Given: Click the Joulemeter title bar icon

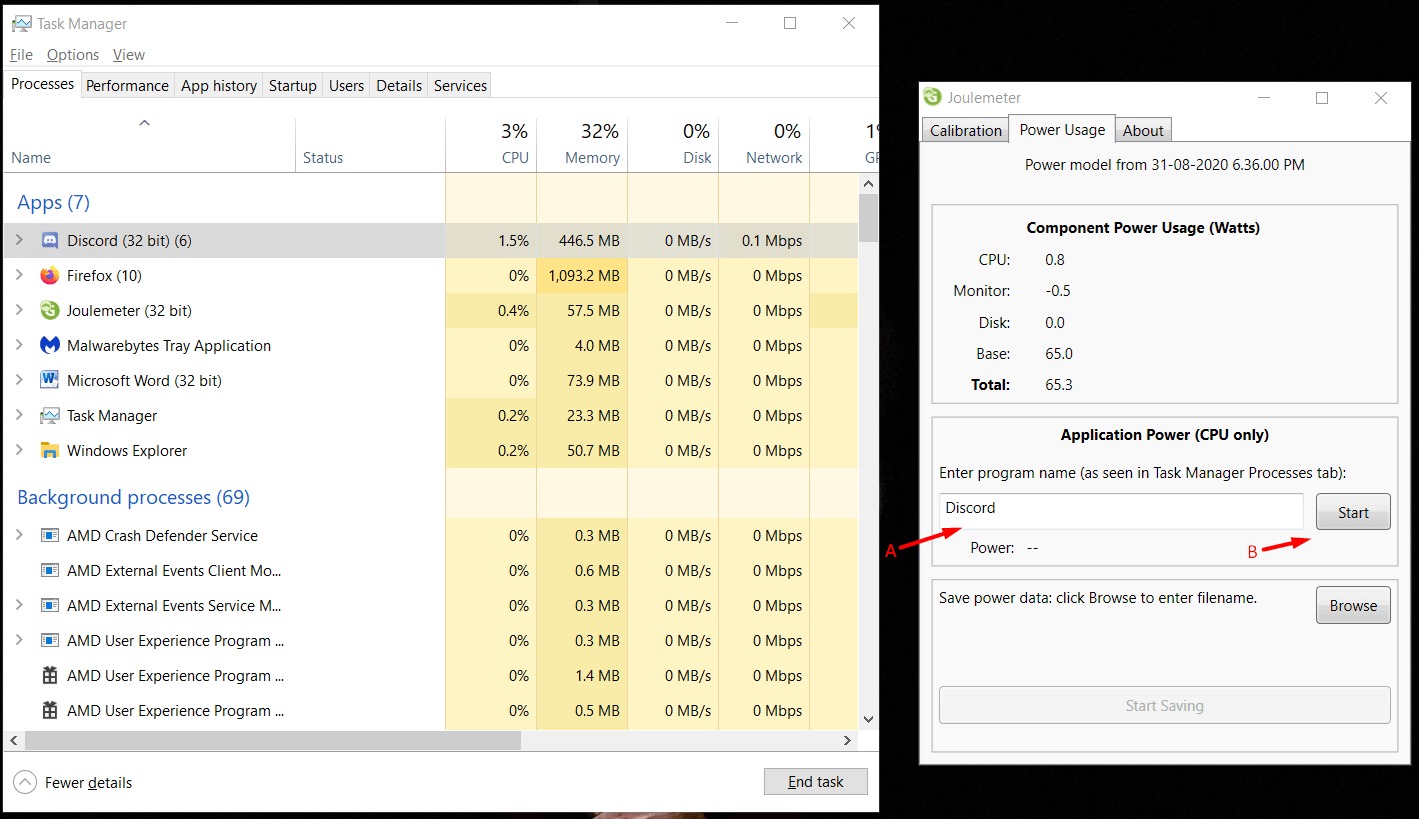Looking at the screenshot, I should [933, 97].
